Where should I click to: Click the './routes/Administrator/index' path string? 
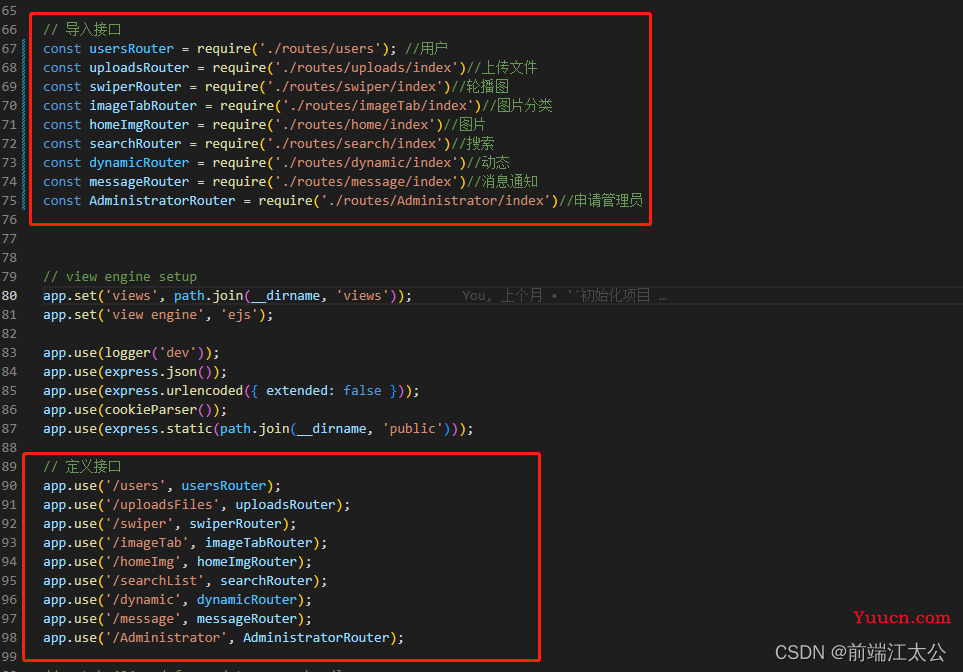point(435,201)
